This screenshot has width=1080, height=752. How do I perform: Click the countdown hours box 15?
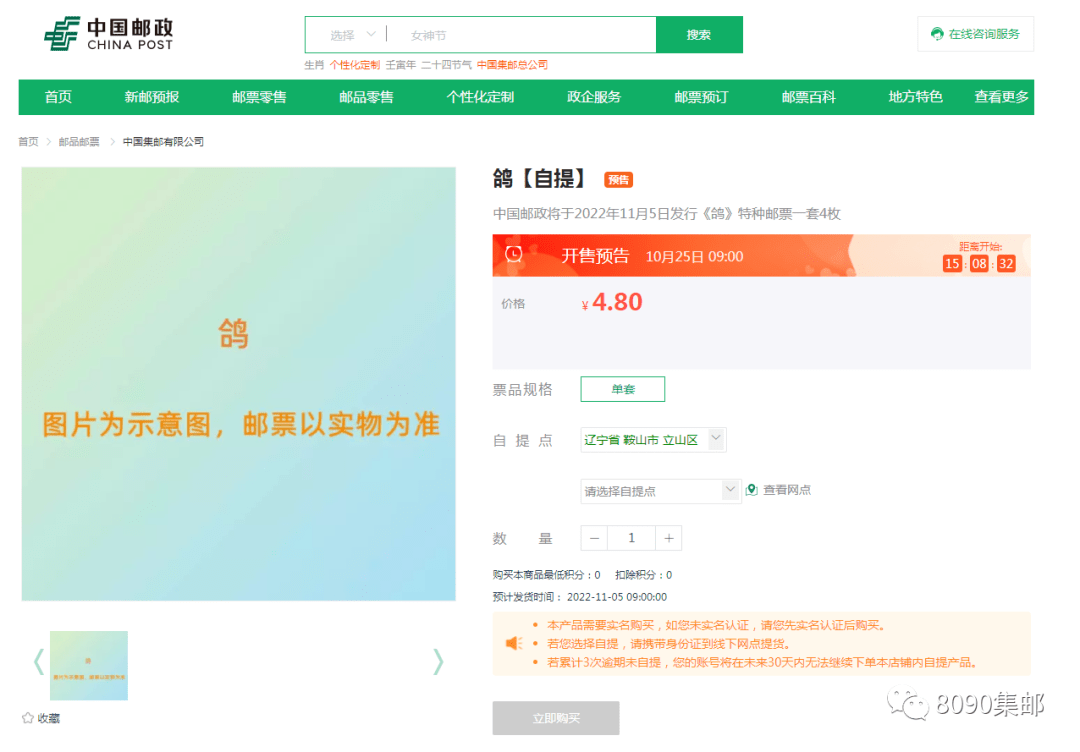[x=952, y=264]
